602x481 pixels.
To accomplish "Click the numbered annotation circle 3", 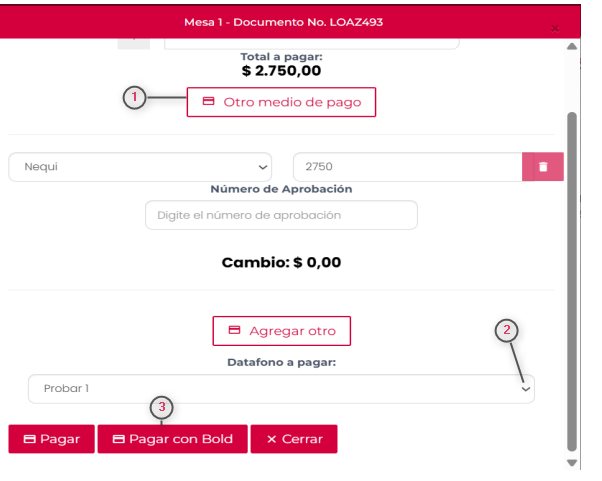I will point(162,407).
